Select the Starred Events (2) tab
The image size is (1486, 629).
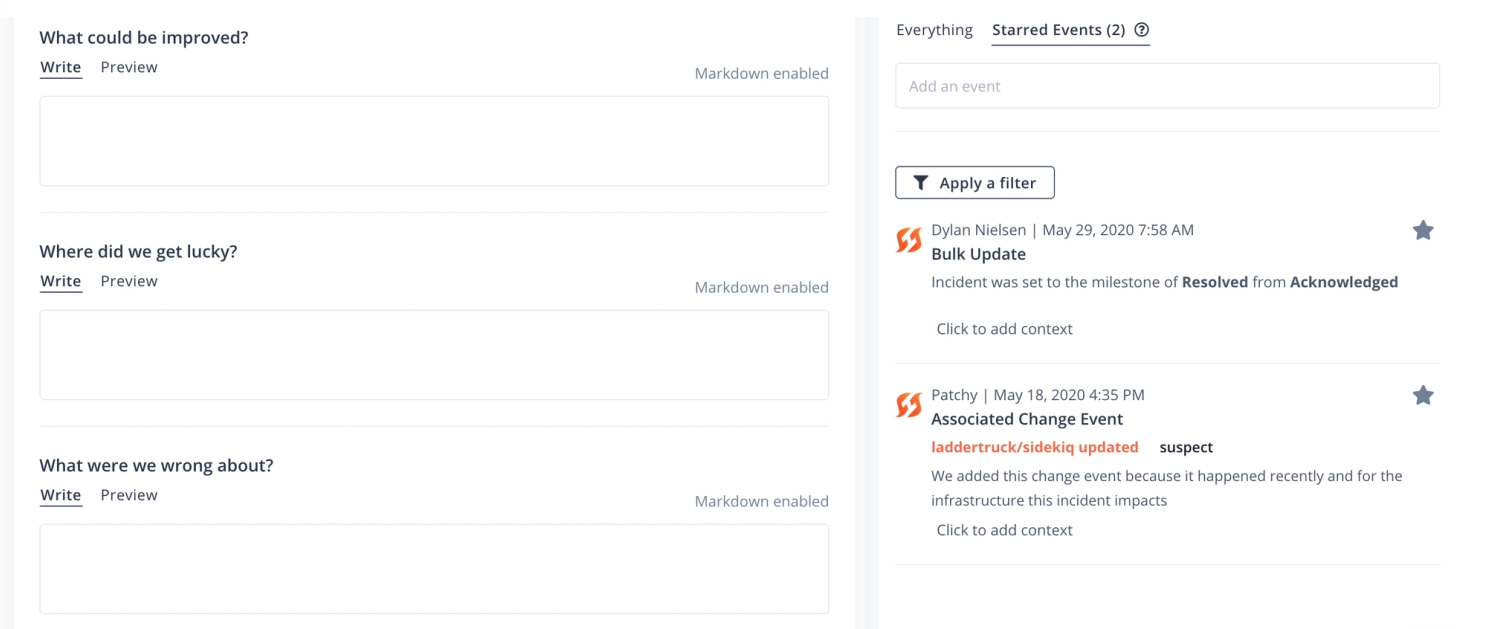click(1059, 30)
